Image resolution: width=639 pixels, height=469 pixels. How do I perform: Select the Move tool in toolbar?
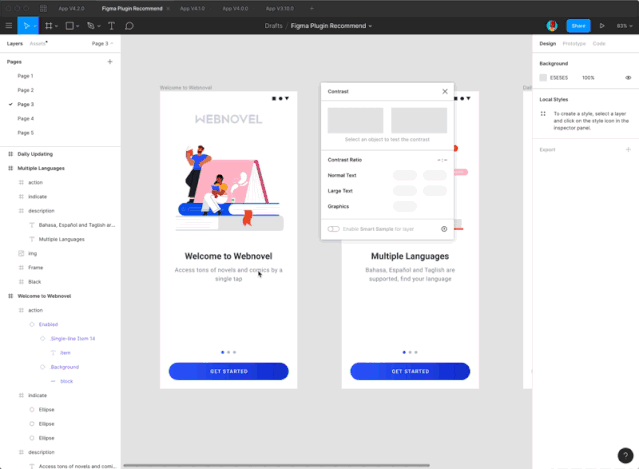click(26, 26)
